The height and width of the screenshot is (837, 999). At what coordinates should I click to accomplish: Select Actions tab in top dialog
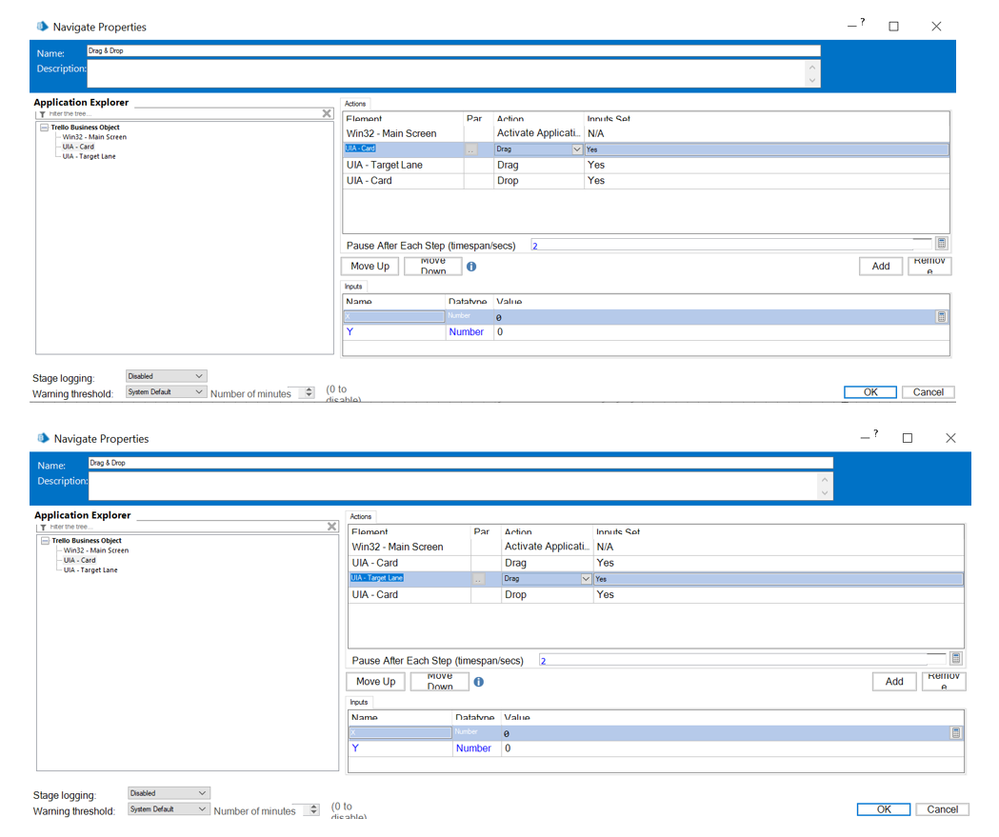(355, 104)
